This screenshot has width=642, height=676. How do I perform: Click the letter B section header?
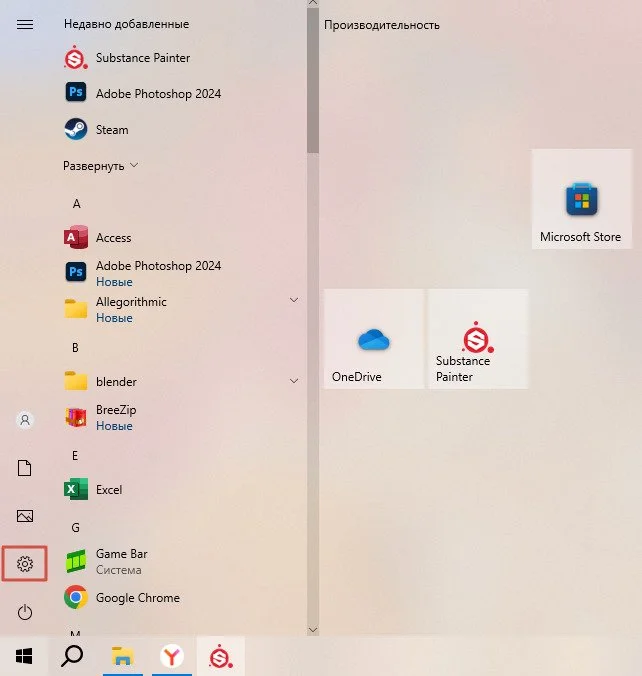click(75, 347)
